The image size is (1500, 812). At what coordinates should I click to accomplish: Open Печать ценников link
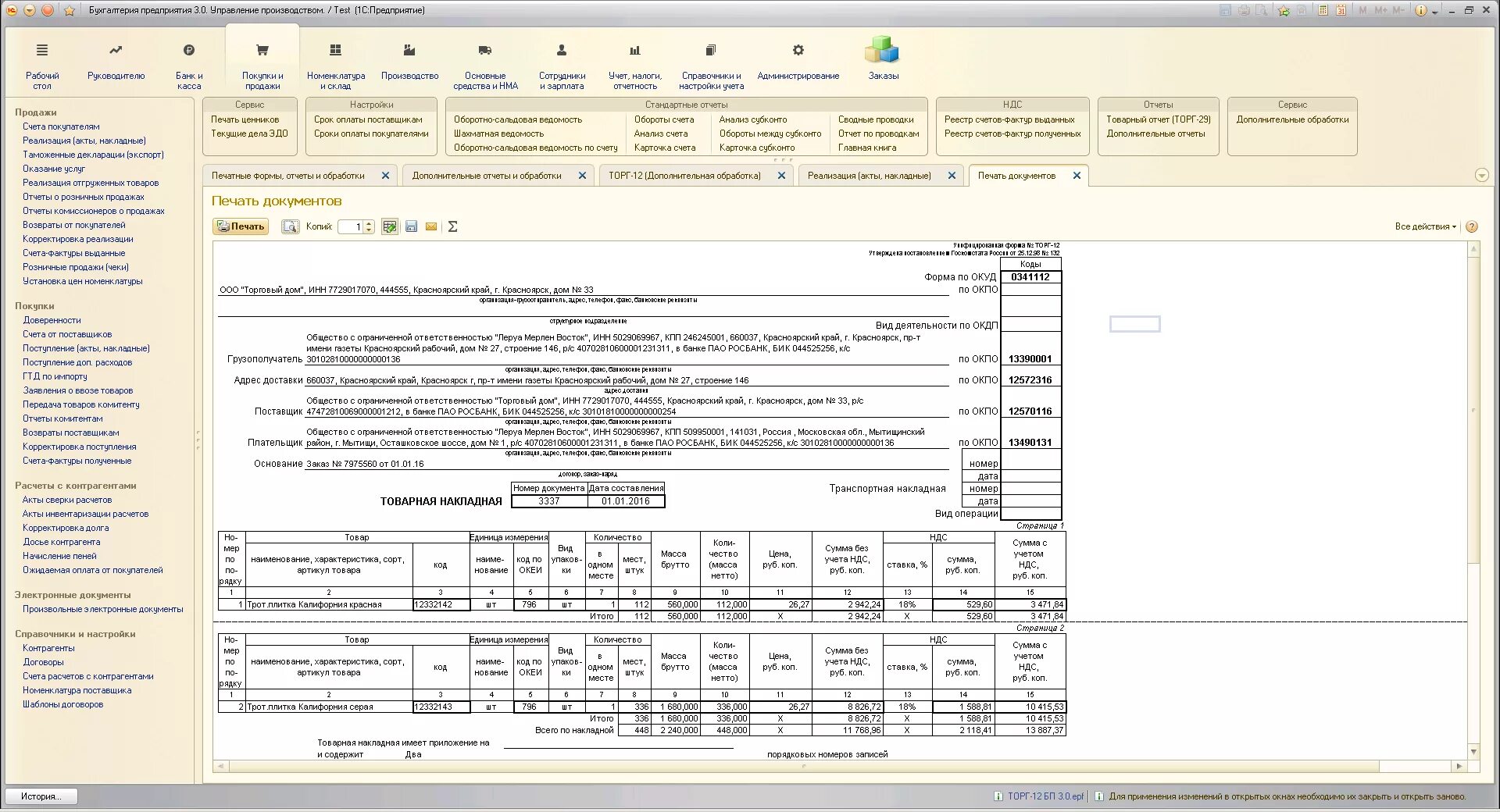coord(245,119)
